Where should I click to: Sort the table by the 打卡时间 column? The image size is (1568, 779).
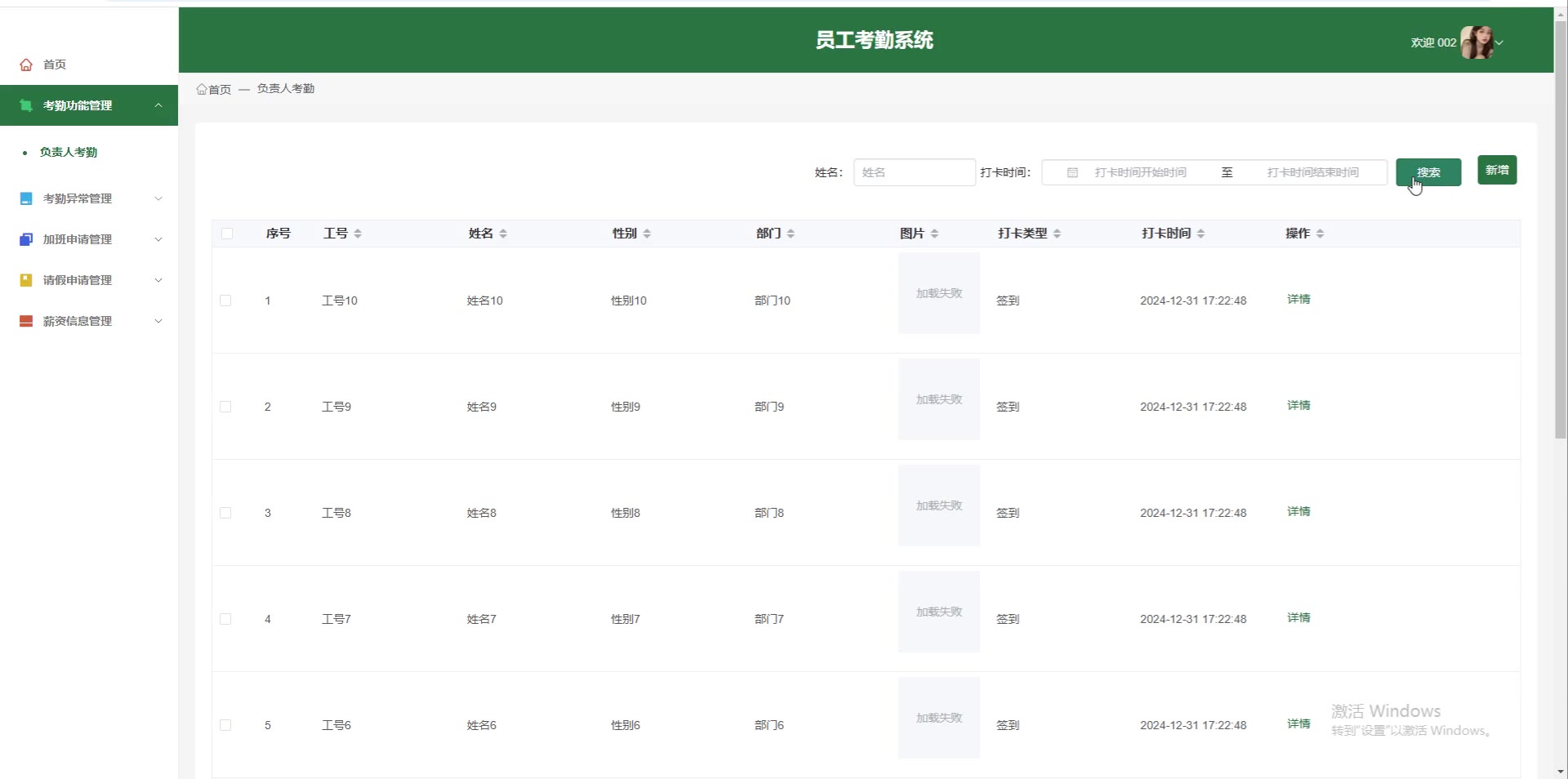tap(1200, 234)
